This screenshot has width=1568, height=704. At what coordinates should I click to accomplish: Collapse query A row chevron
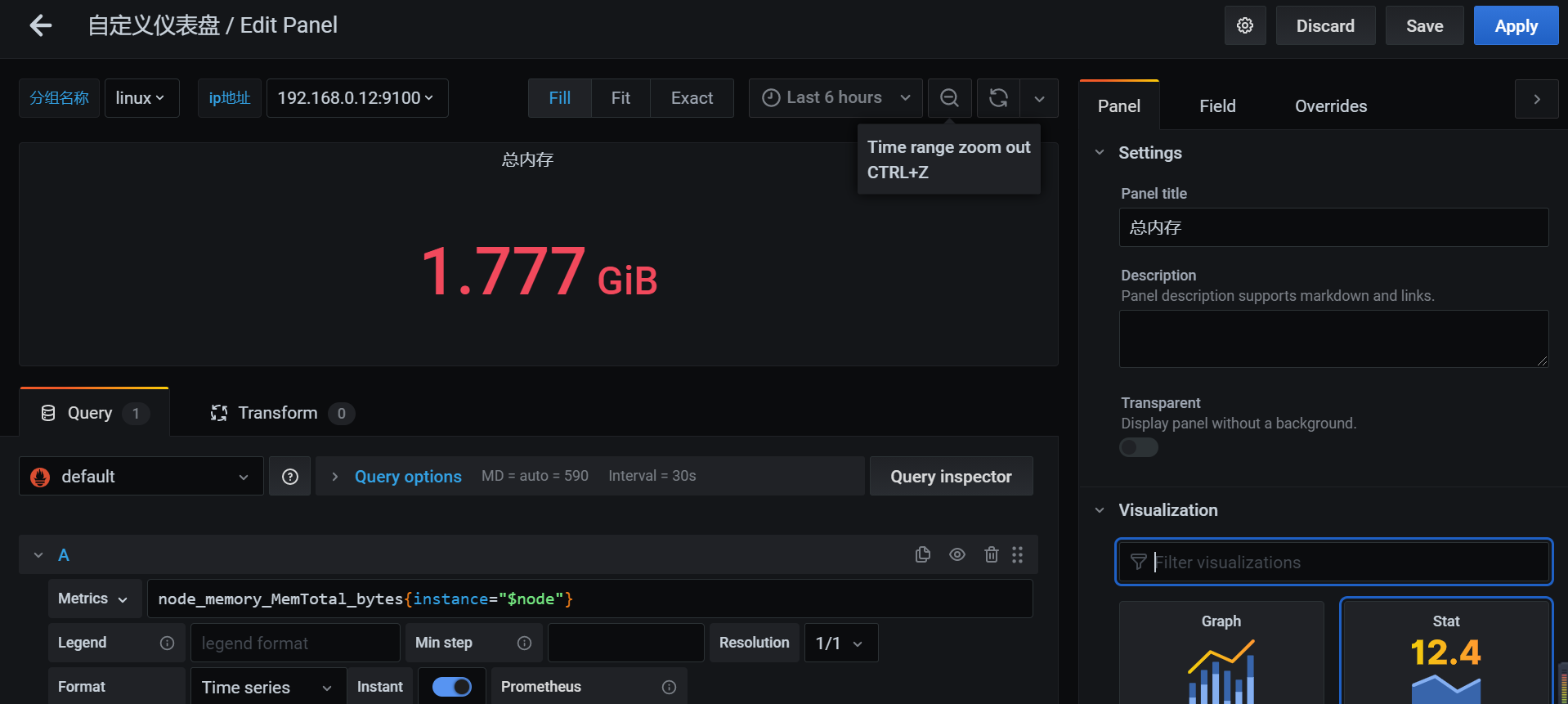tap(38, 555)
